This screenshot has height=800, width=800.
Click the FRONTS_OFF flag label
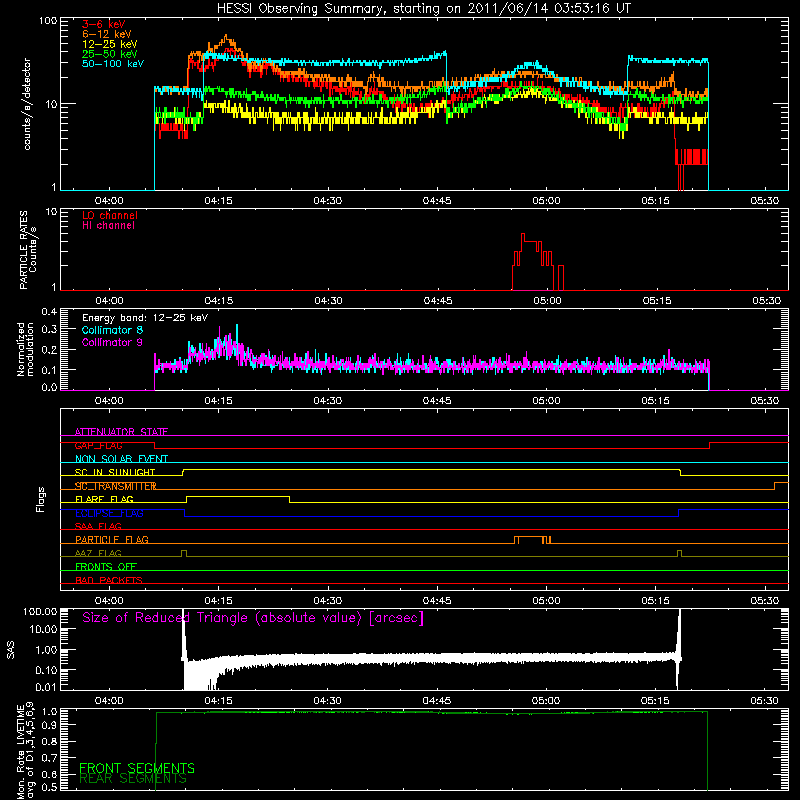(x=106, y=566)
